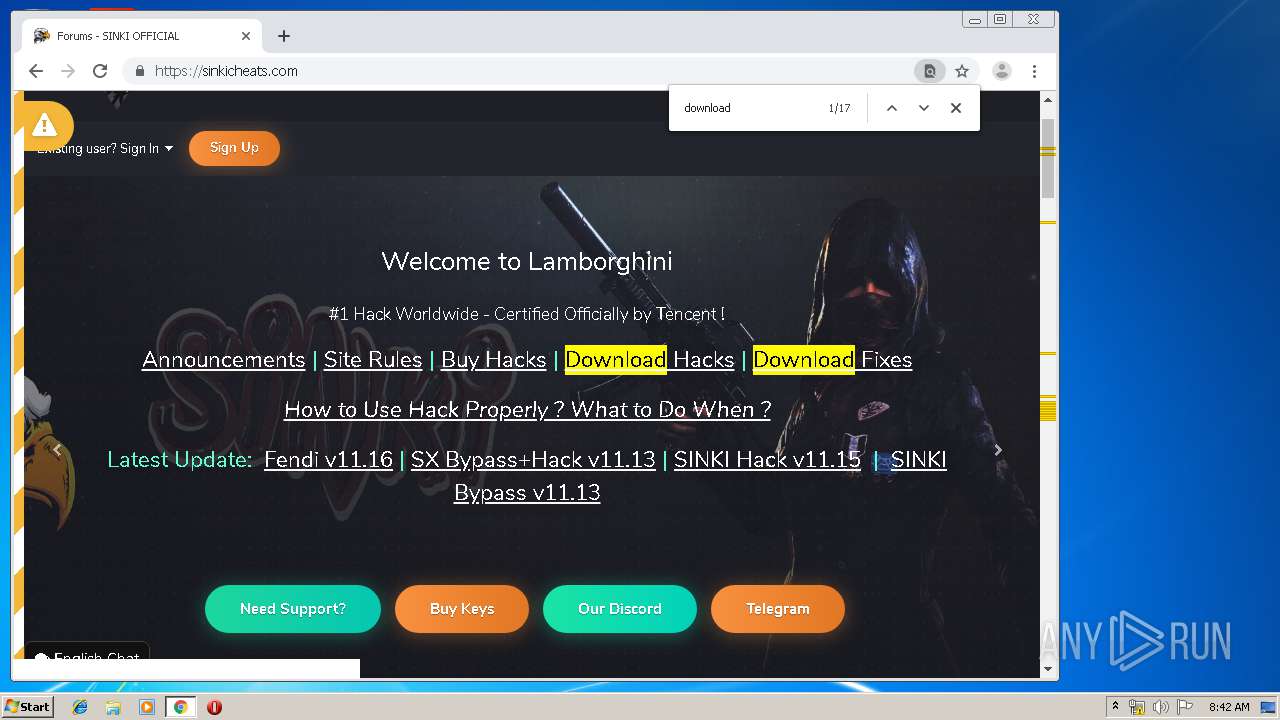
Task: Open the Download Fixes link
Action: coord(832,360)
